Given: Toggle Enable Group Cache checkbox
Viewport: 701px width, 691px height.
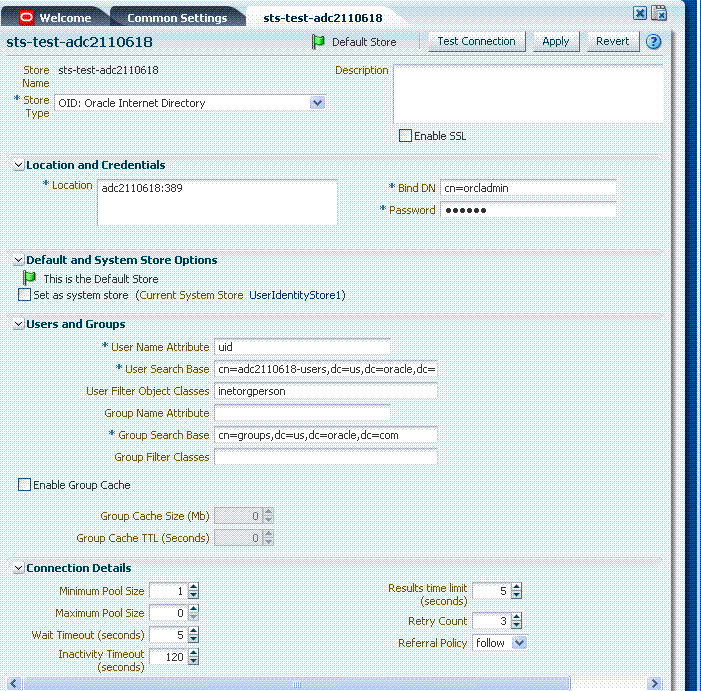Looking at the screenshot, I should (24, 485).
